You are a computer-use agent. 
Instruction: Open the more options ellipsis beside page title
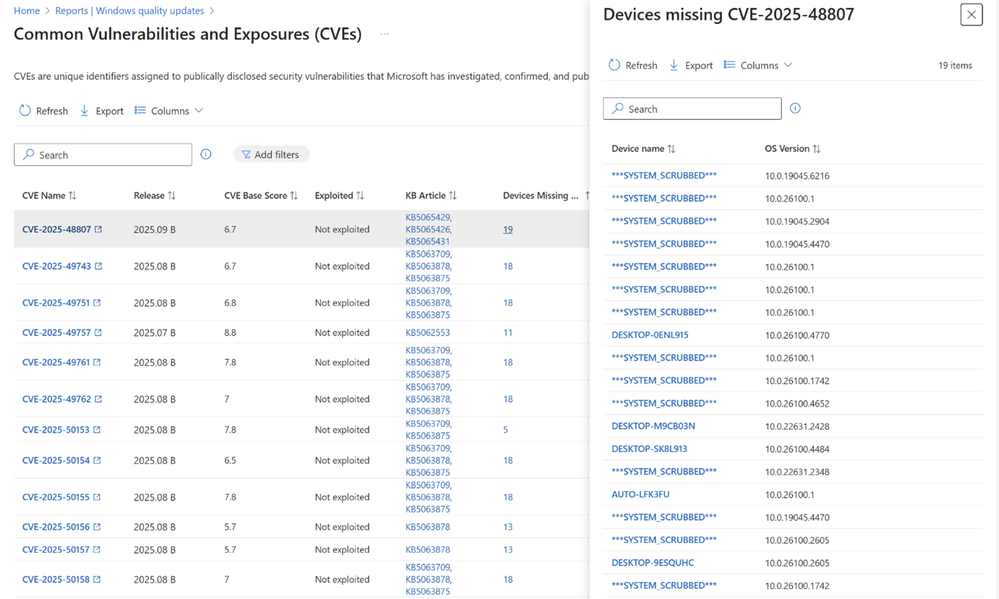[x=384, y=34]
